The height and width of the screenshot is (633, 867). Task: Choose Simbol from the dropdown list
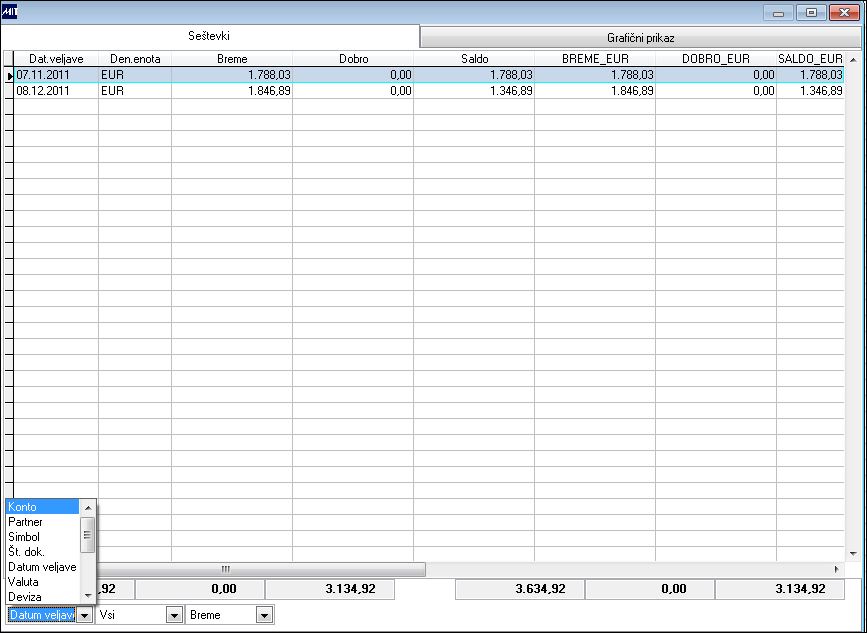[x=43, y=537]
